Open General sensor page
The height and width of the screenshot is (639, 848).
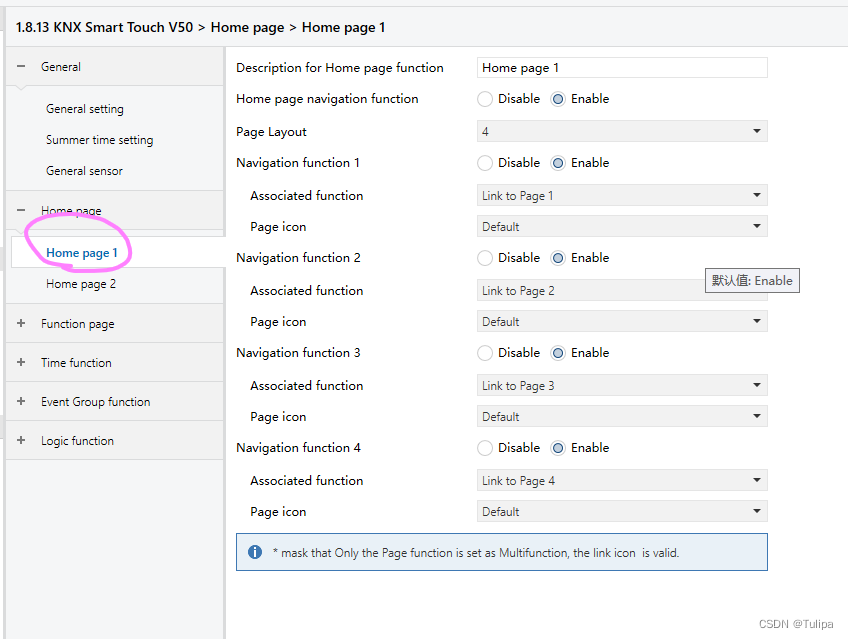pyautogui.click(x=84, y=171)
